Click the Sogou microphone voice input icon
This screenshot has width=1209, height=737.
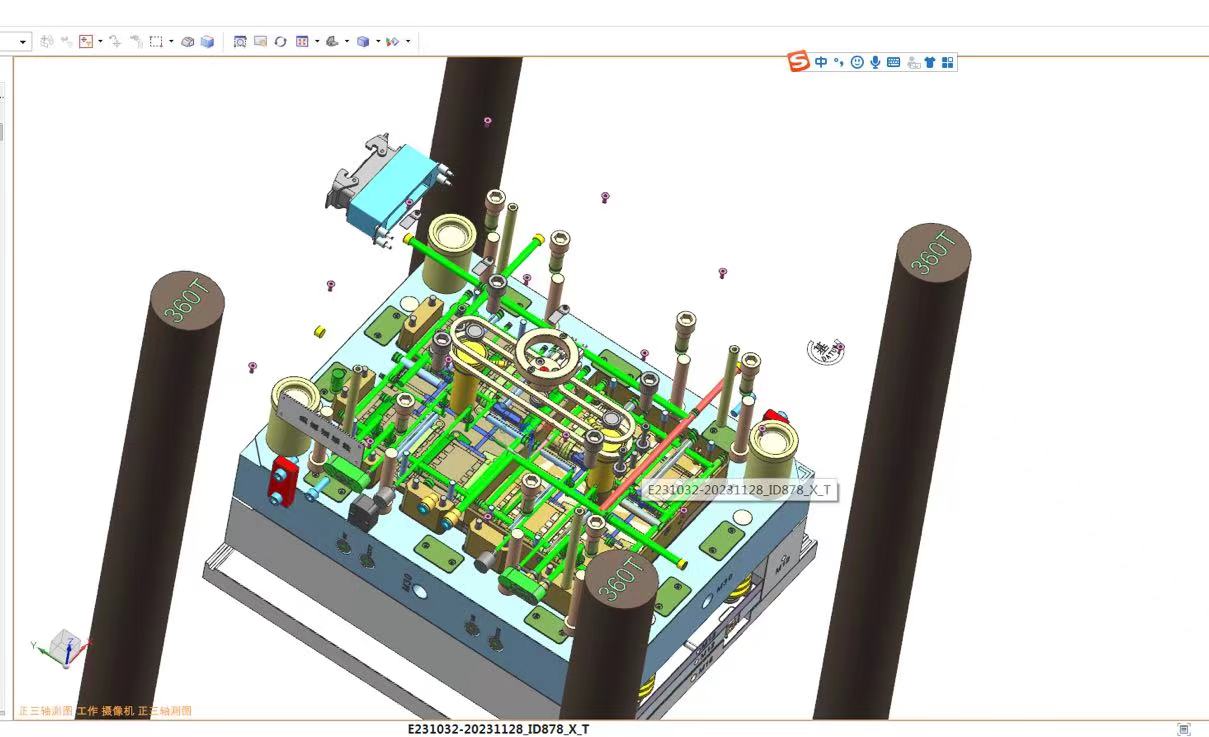pos(875,62)
